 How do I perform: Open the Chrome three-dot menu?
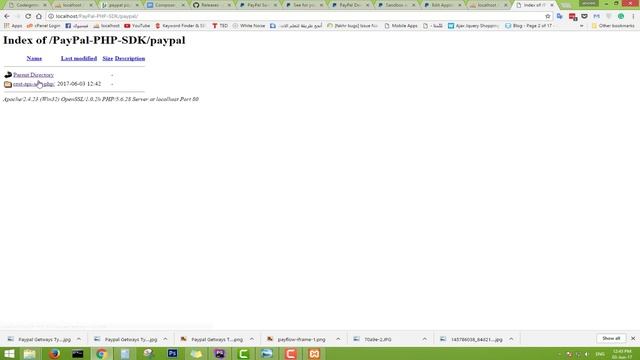[633, 16]
